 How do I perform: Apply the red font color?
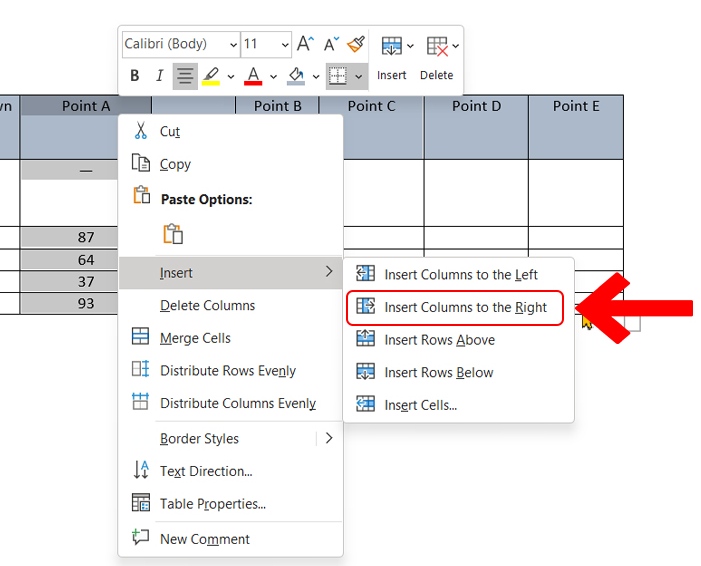pos(253,76)
